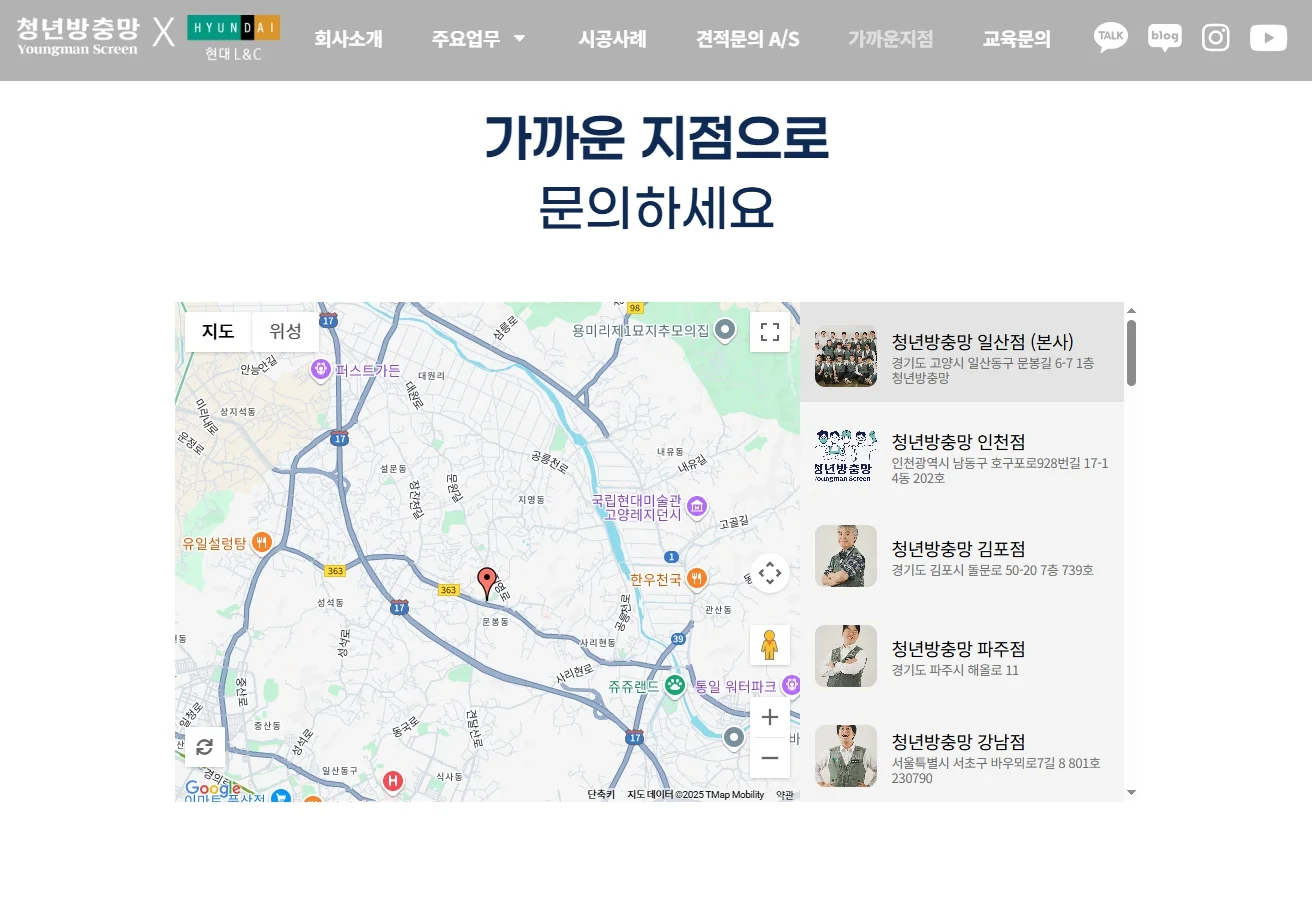Select 청년방충망 강남점 branch
This screenshot has width=1312, height=901.
click(962, 756)
